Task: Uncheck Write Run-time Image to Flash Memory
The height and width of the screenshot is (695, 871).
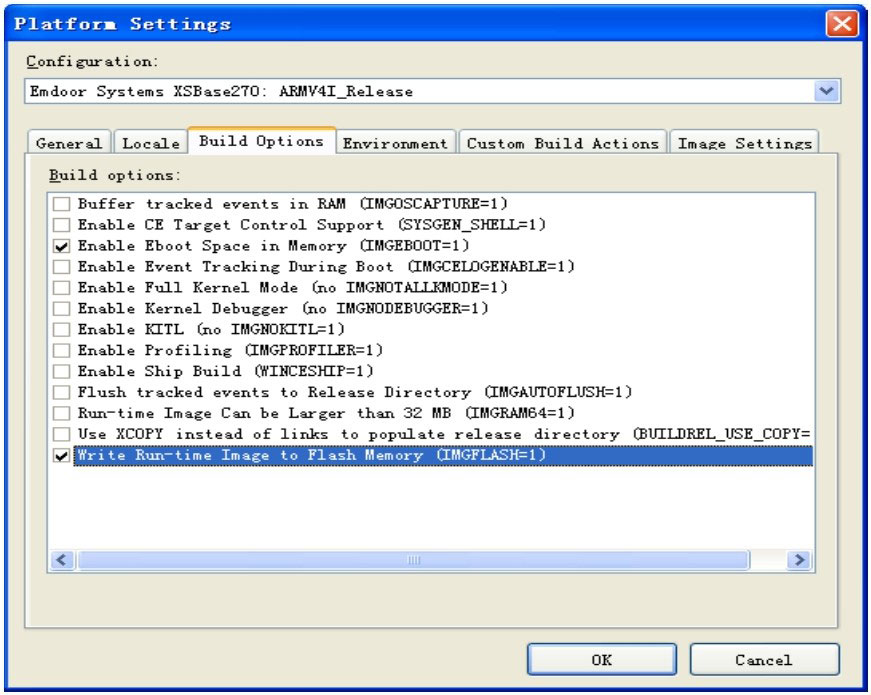Action: pos(62,456)
